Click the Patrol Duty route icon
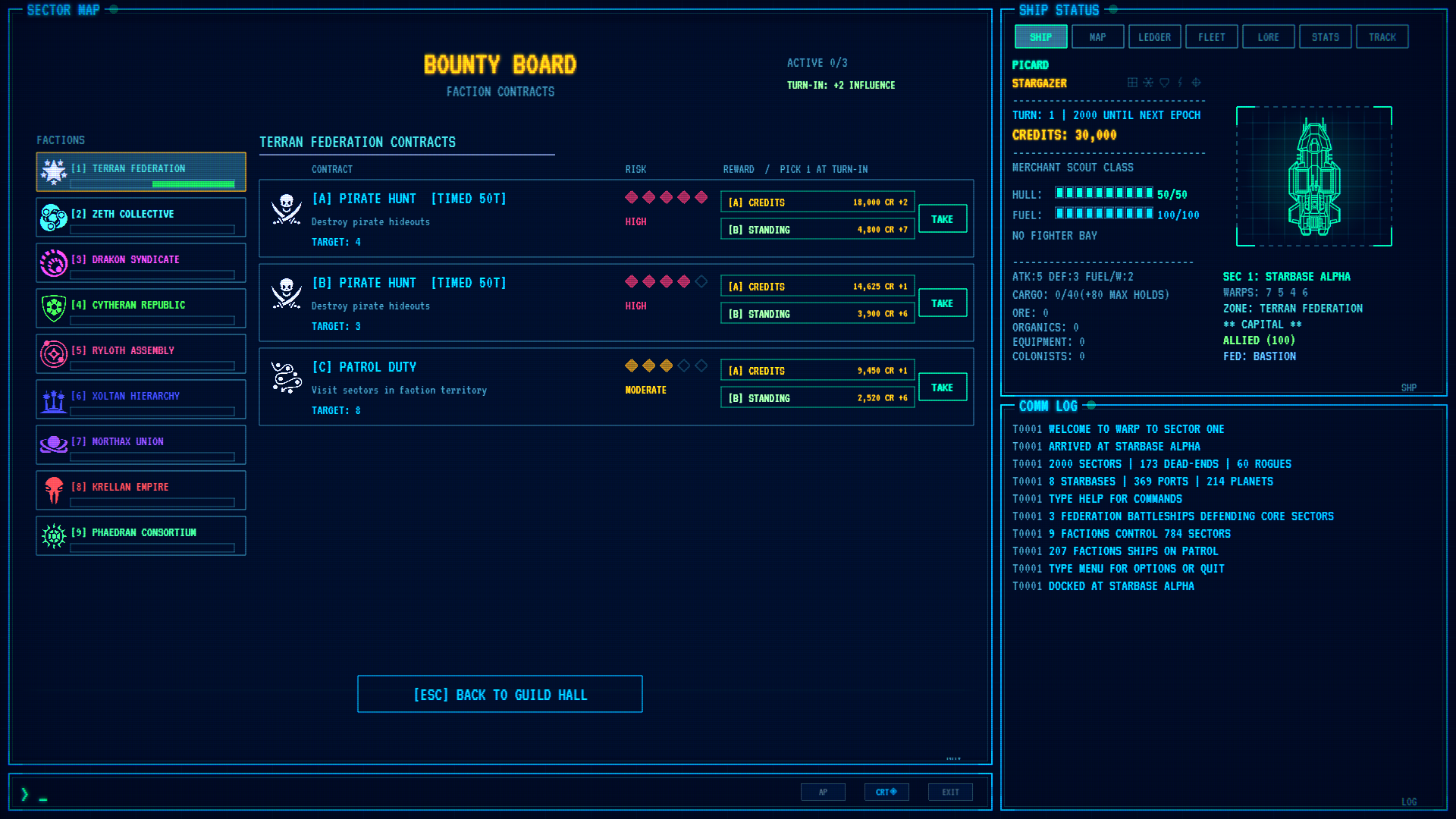 [287, 378]
